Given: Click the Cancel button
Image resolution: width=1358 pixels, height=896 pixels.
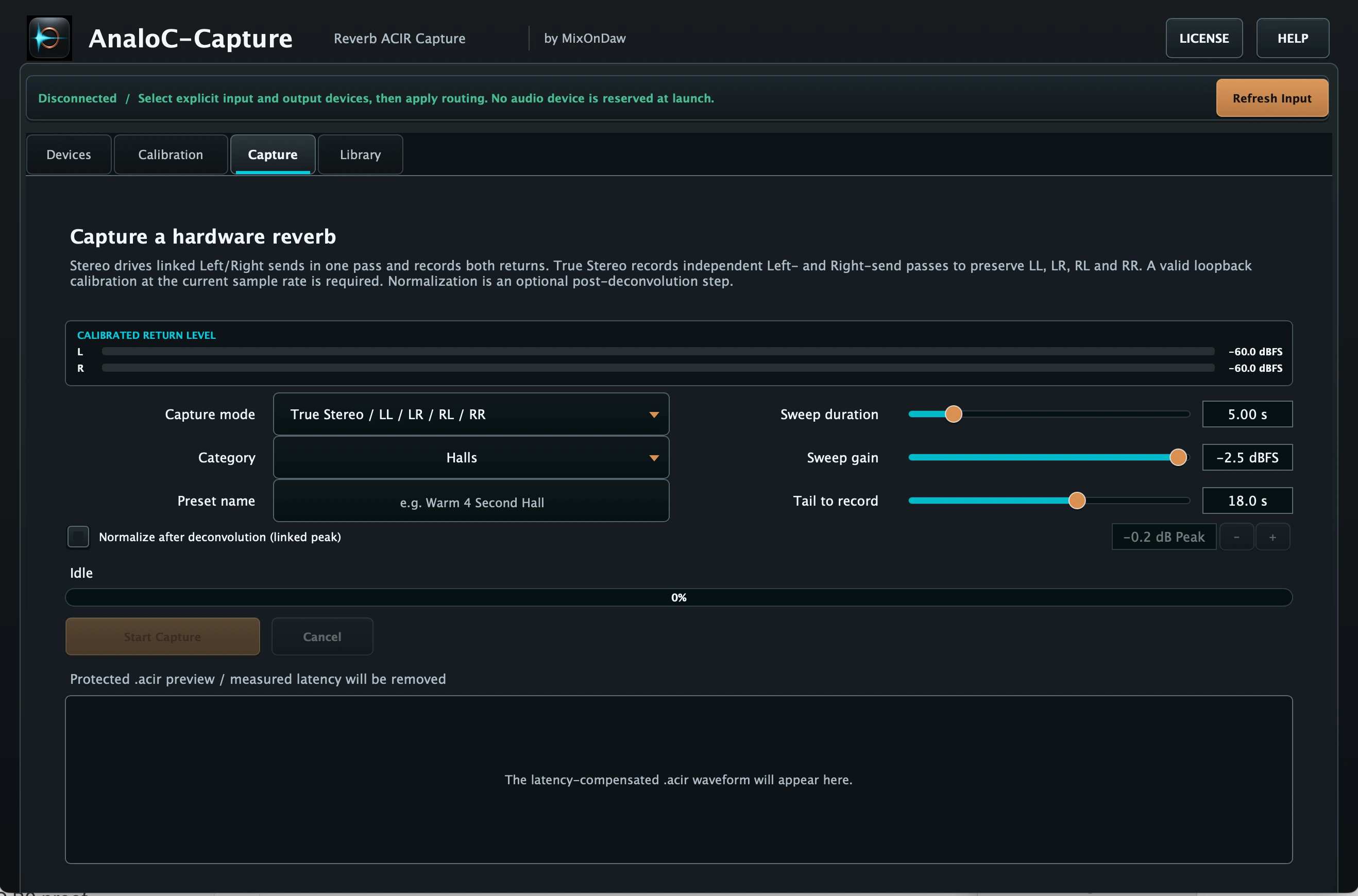Looking at the screenshot, I should tap(322, 636).
